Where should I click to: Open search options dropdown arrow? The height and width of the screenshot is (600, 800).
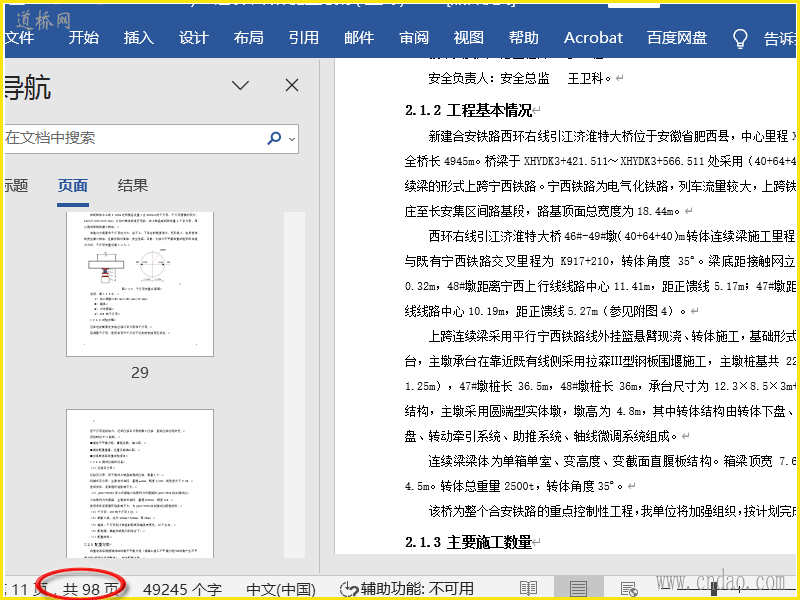(292, 139)
